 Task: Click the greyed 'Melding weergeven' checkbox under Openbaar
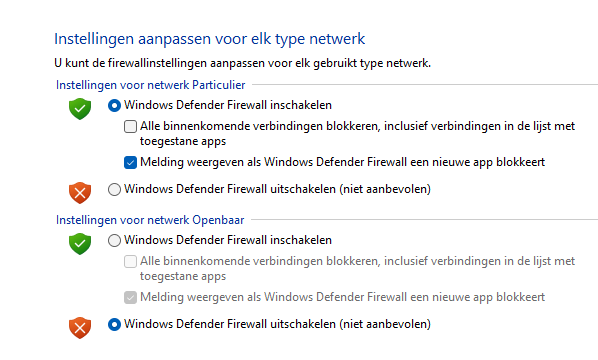coord(130,297)
